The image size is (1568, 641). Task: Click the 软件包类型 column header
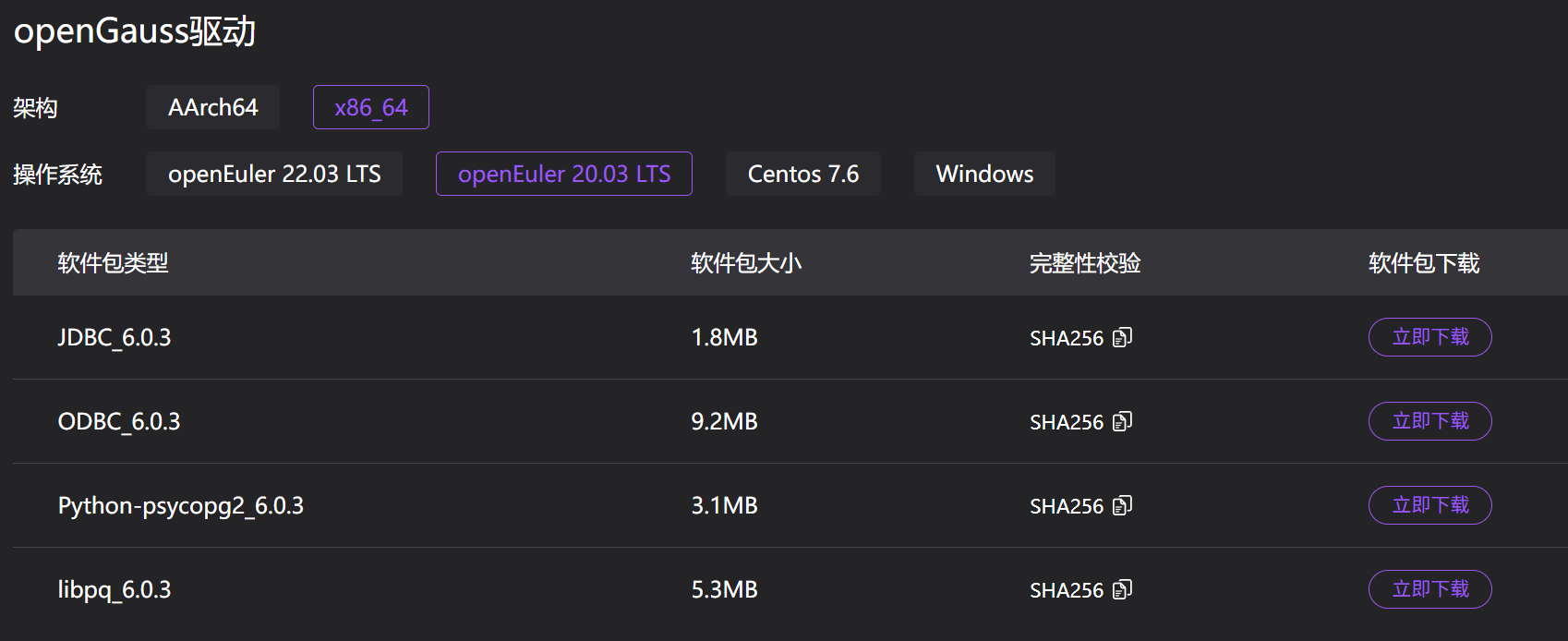(x=113, y=263)
